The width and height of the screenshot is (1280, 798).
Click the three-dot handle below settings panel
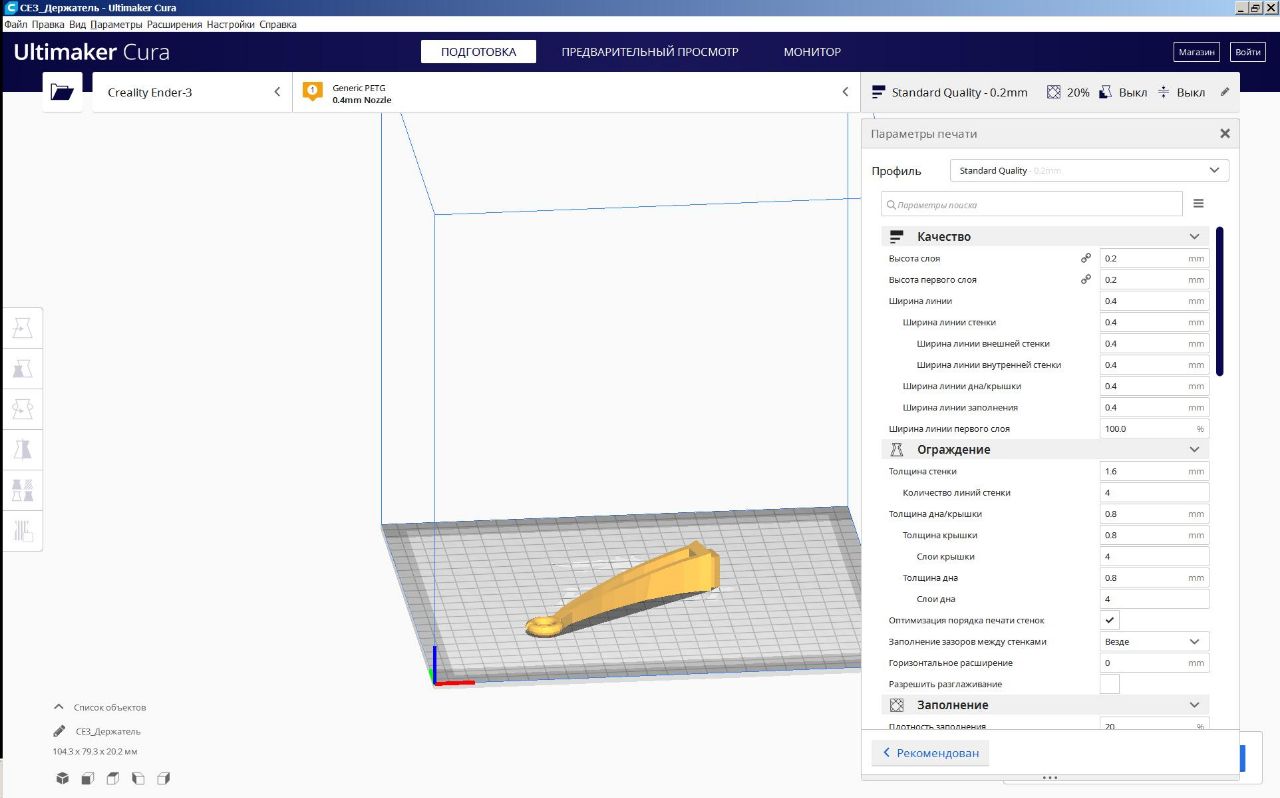[x=1049, y=777]
